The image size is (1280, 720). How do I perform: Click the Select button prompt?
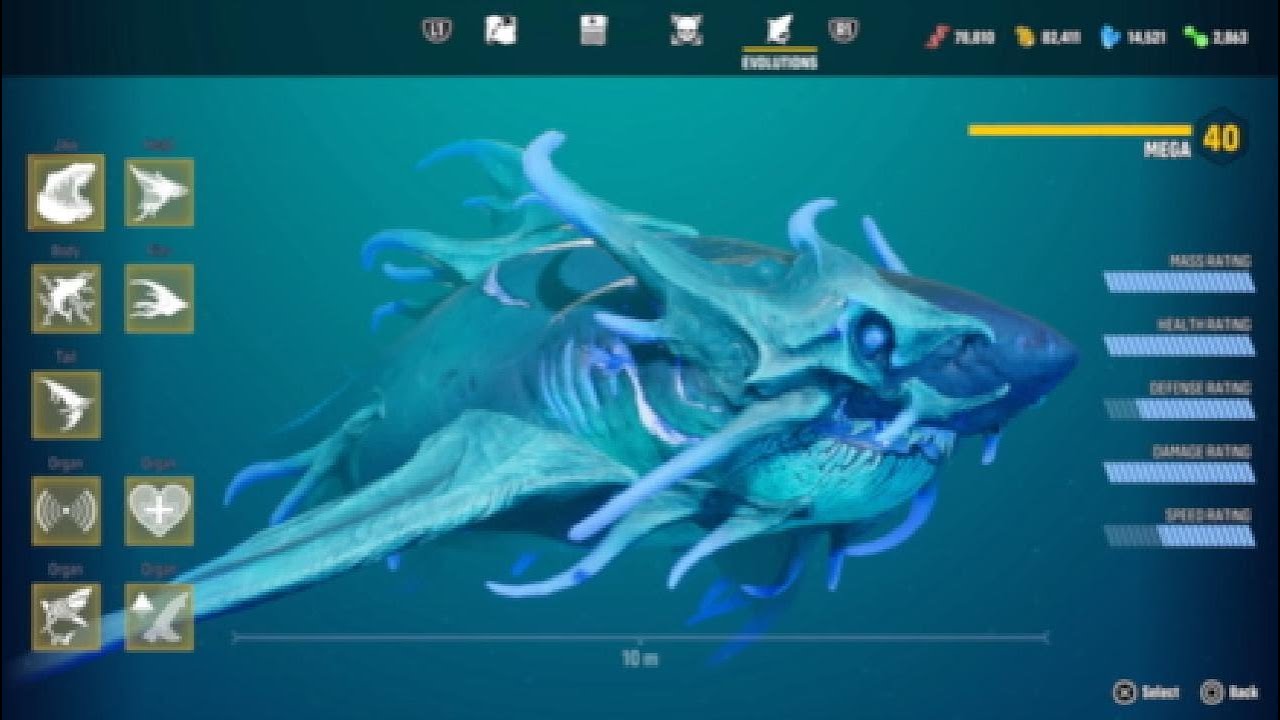tap(1146, 692)
